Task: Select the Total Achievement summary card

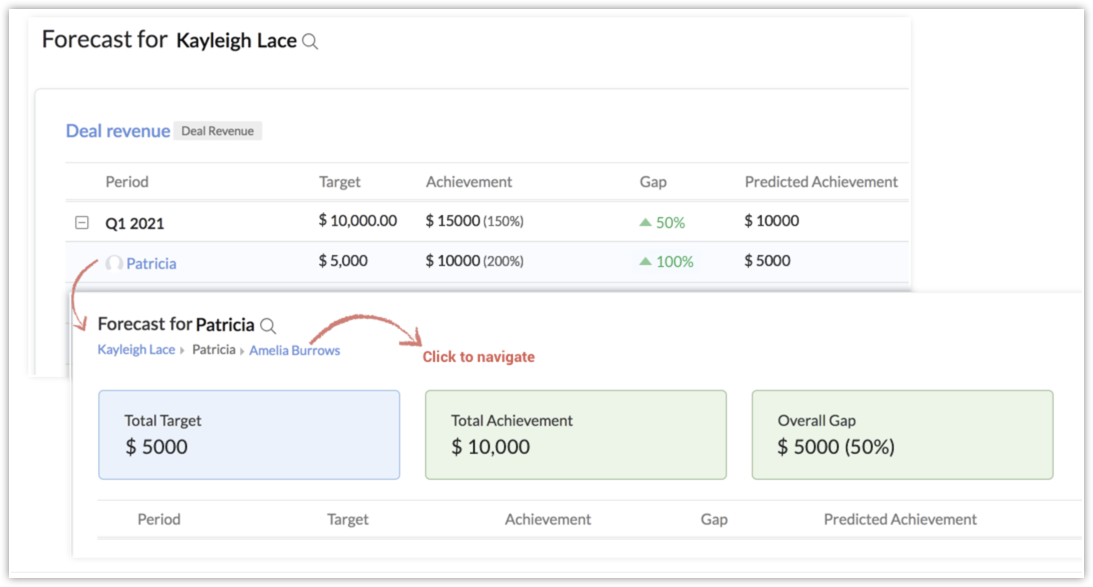Action: (x=575, y=434)
